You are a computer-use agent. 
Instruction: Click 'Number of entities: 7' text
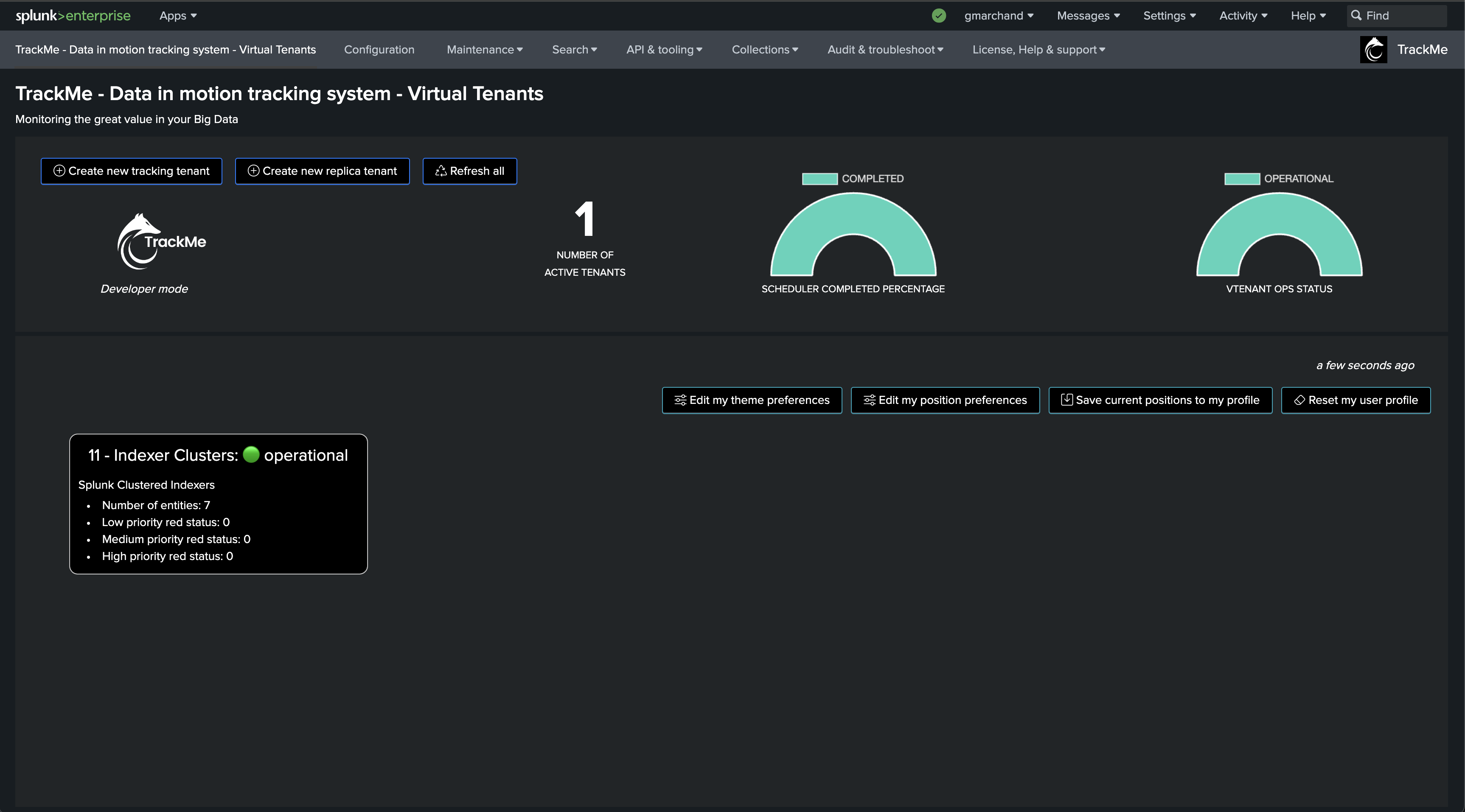click(156, 505)
